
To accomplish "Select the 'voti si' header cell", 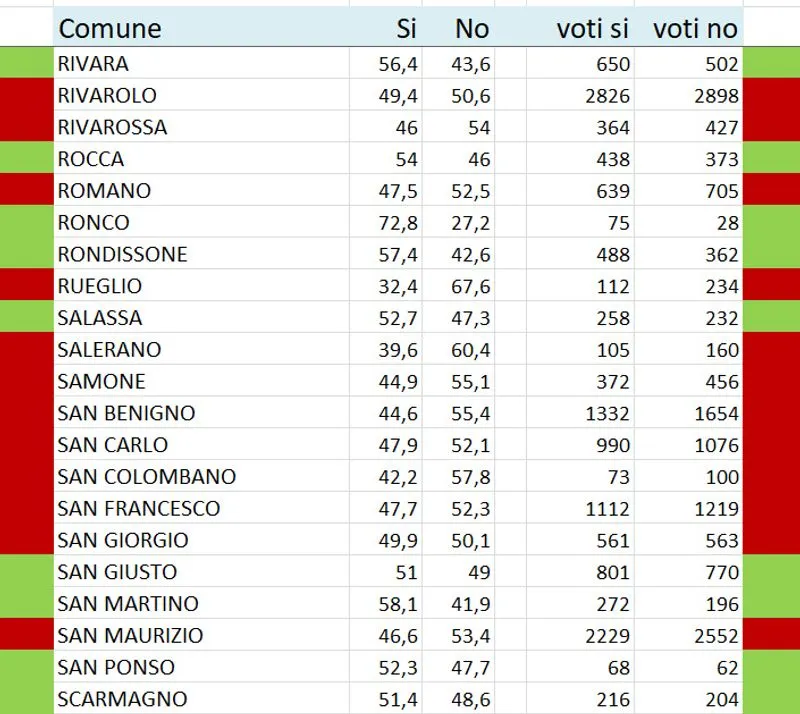I will [x=580, y=29].
